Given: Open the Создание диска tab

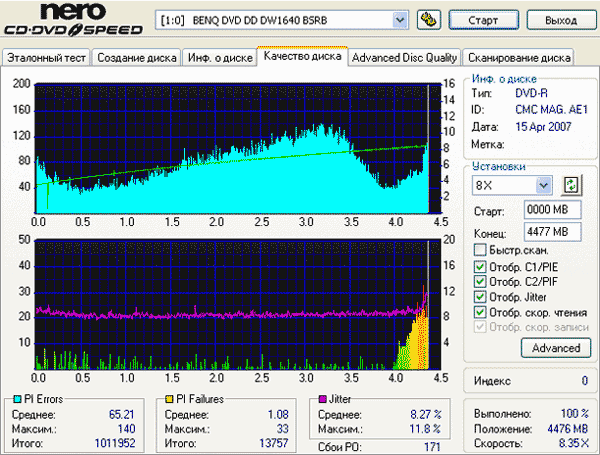Looking at the screenshot, I should [137, 58].
